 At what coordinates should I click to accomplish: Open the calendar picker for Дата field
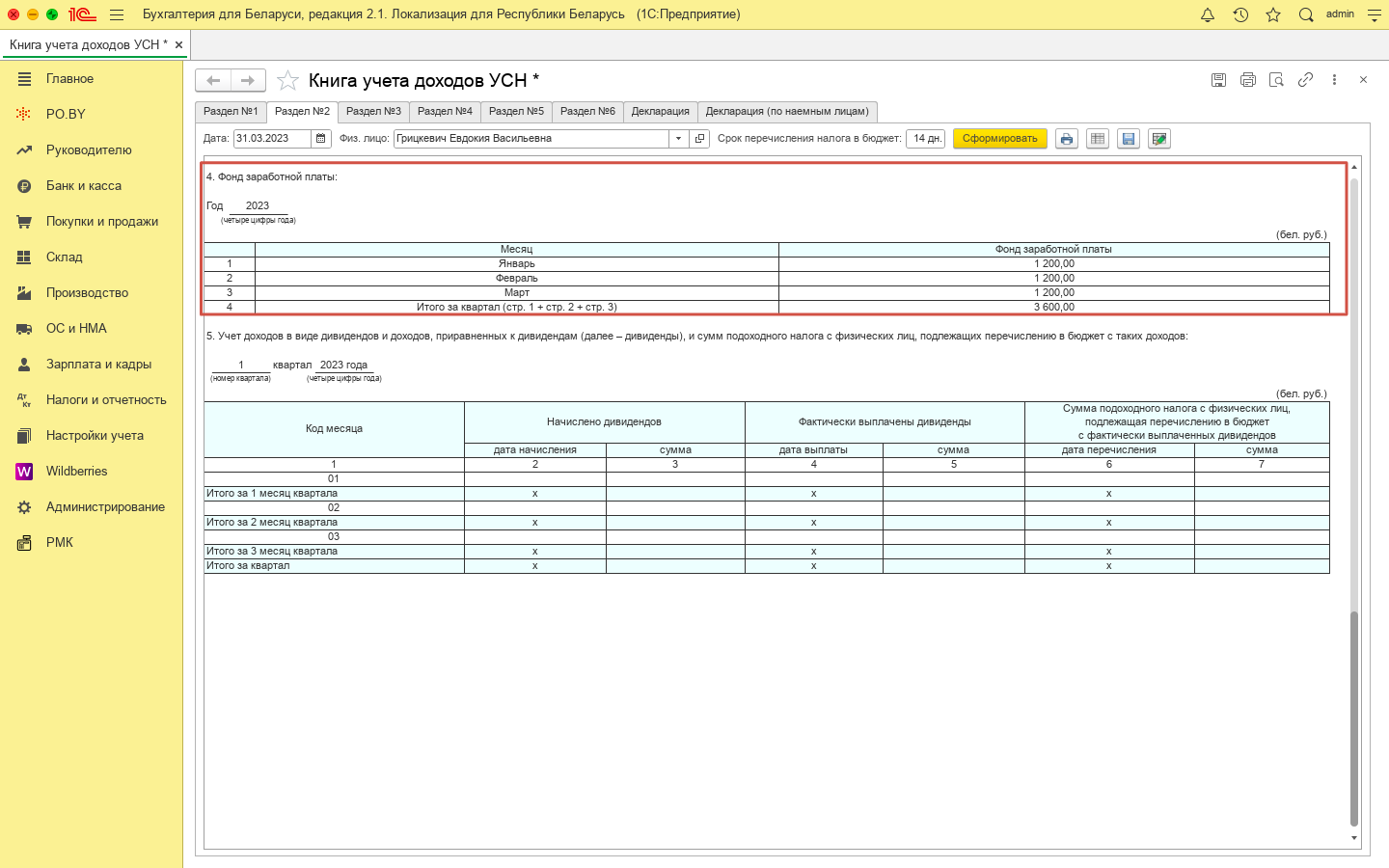click(x=321, y=139)
